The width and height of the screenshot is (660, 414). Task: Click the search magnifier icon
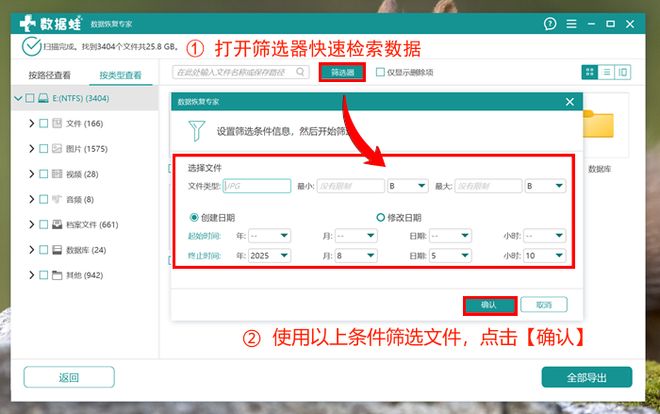pos(300,72)
